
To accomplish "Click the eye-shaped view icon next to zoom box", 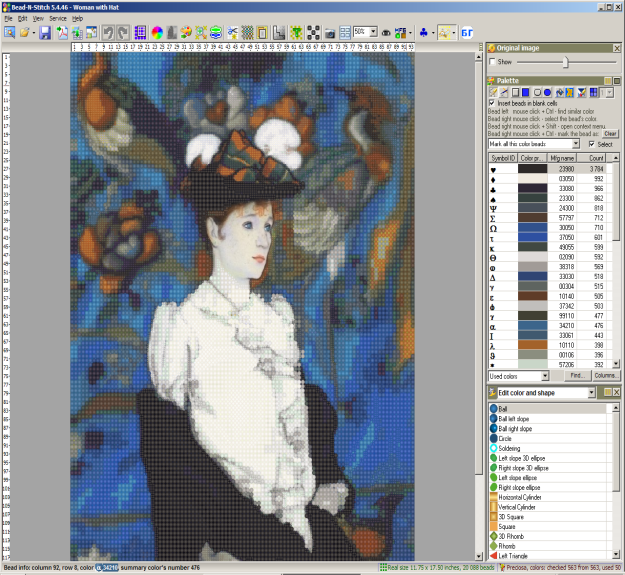I will tap(386, 33).
